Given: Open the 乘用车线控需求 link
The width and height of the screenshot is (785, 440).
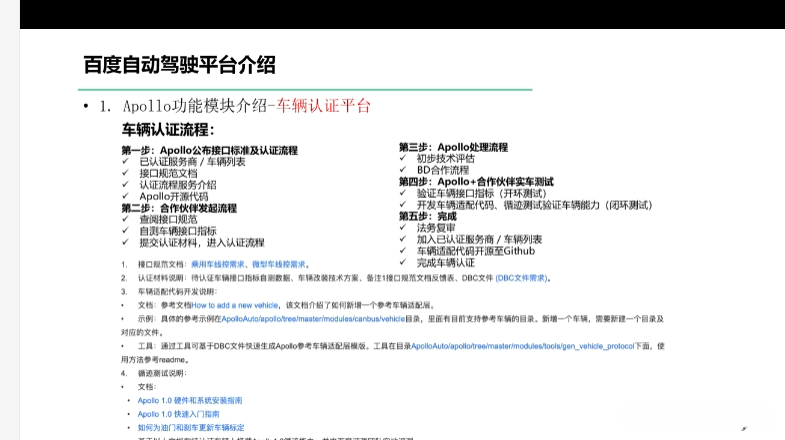Looking at the screenshot, I should [218, 264].
